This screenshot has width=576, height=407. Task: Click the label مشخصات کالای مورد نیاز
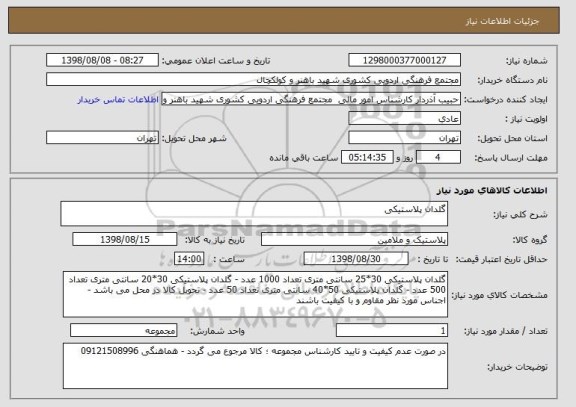click(x=499, y=295)
